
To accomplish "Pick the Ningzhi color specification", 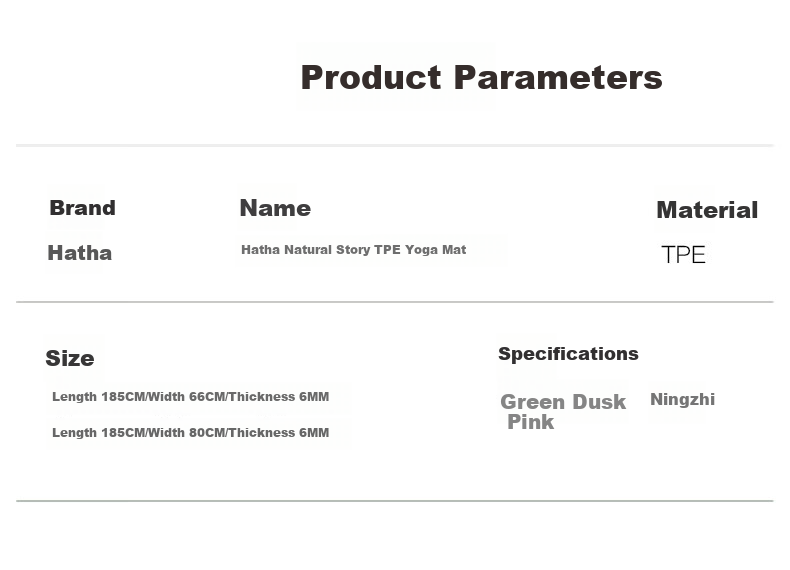I will coord(682,400).
